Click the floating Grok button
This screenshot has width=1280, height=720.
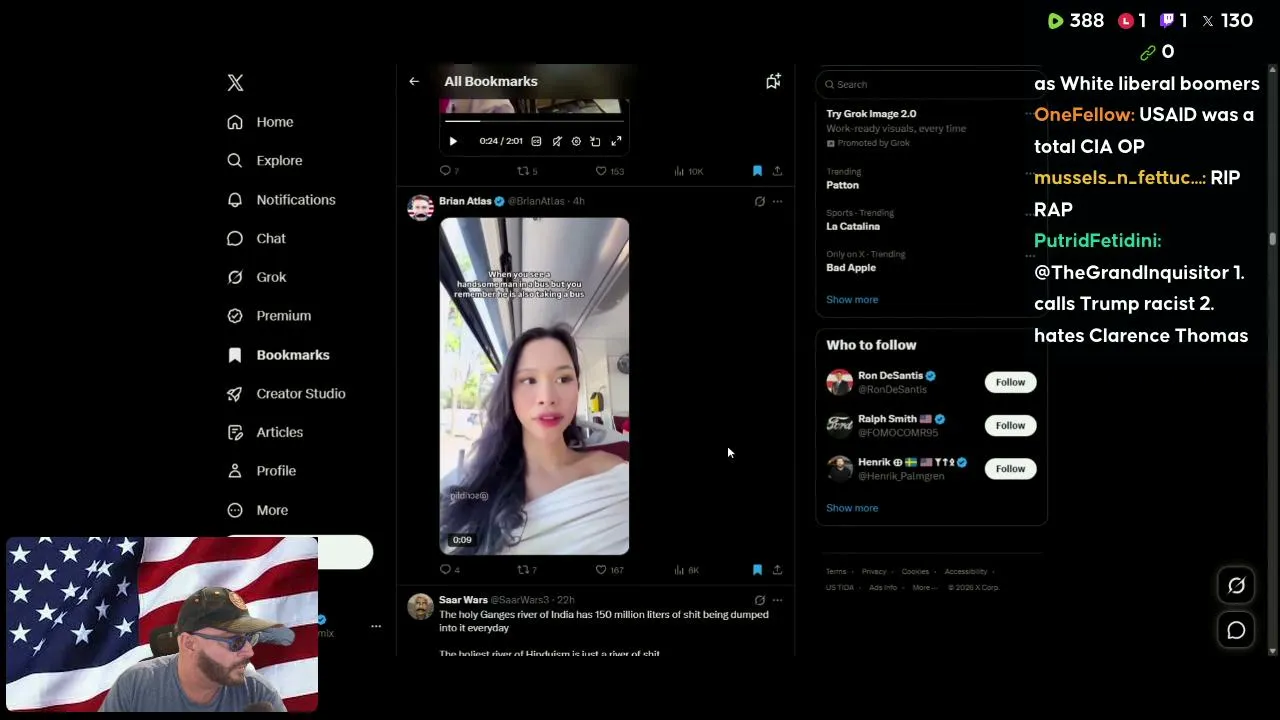point(1236,586)
